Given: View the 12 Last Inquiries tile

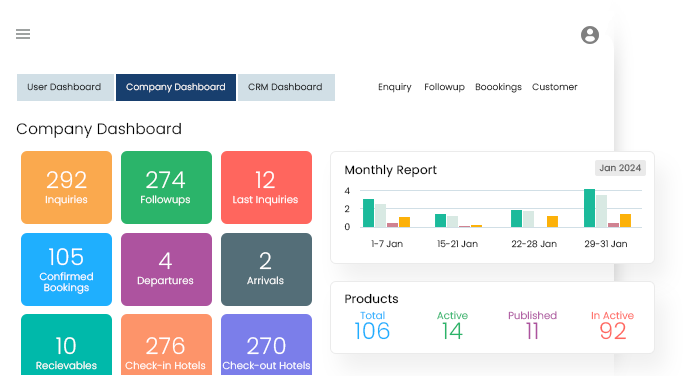Looking at the screenshot, I should pos(266,187).
